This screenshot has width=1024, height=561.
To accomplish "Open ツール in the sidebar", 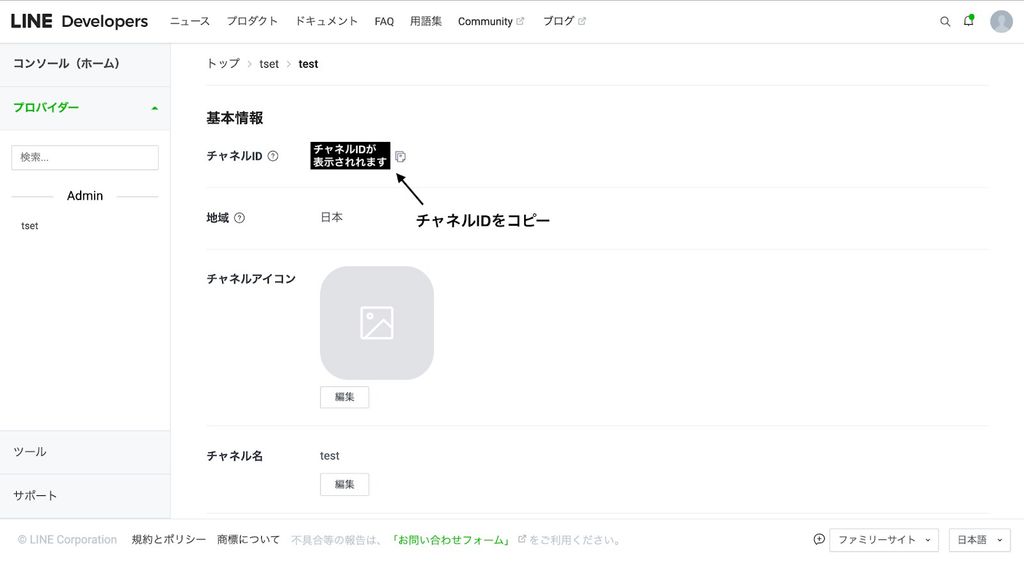I will (85, 452).
